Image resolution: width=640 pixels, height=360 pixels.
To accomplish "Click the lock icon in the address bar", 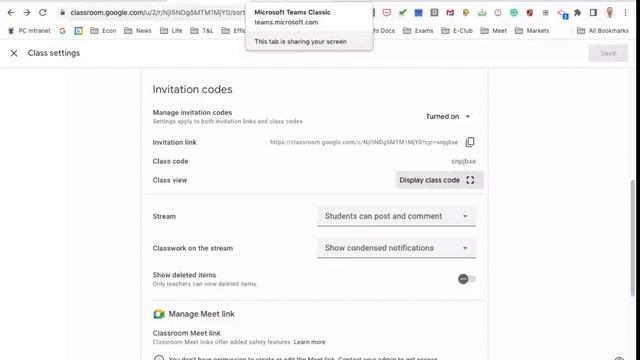I will point(62,13).
